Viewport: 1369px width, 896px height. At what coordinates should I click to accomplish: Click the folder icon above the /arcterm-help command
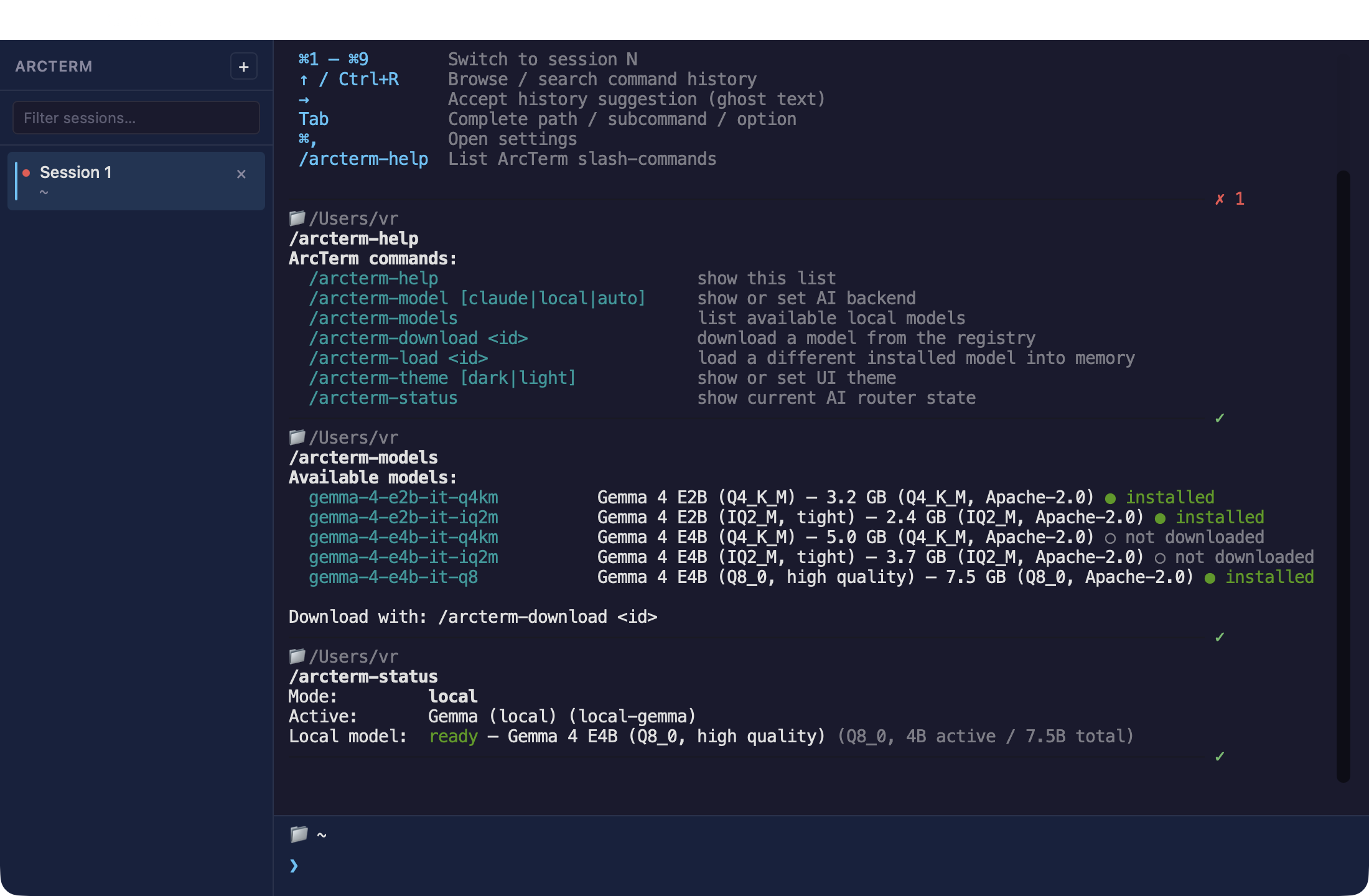pos(297,218)
